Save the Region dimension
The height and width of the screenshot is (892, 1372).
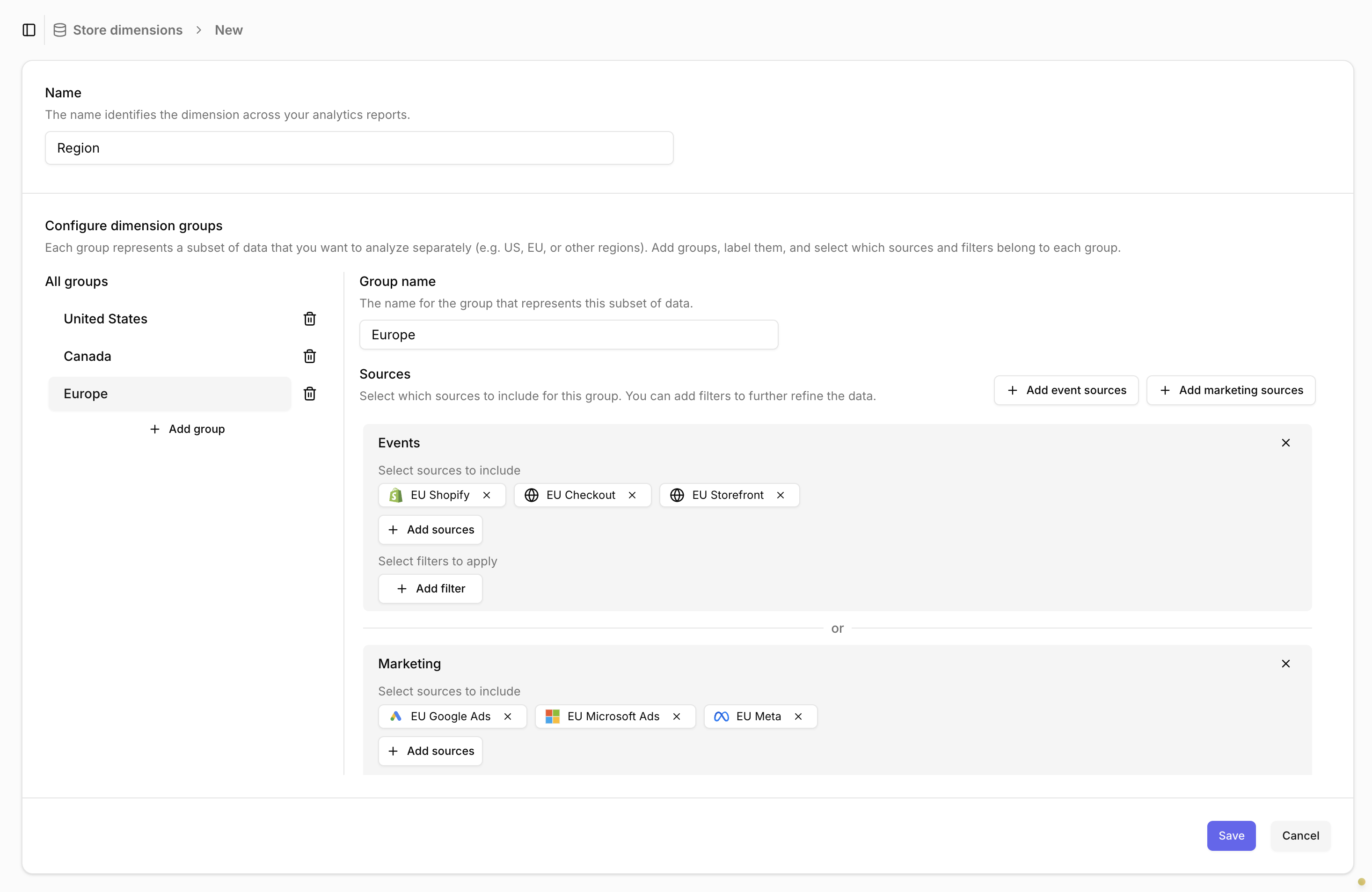pyautogui.click(x=1231, y=835)
